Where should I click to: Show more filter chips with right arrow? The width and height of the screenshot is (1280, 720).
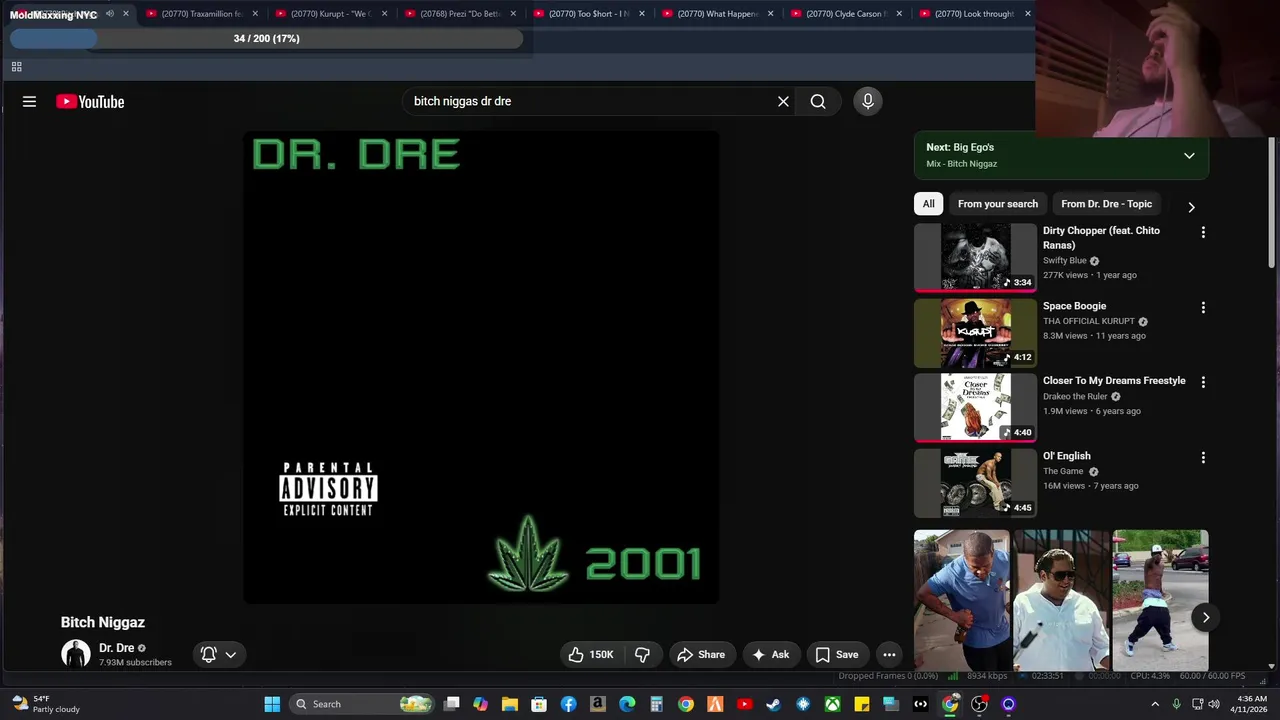coord(1191,206)
